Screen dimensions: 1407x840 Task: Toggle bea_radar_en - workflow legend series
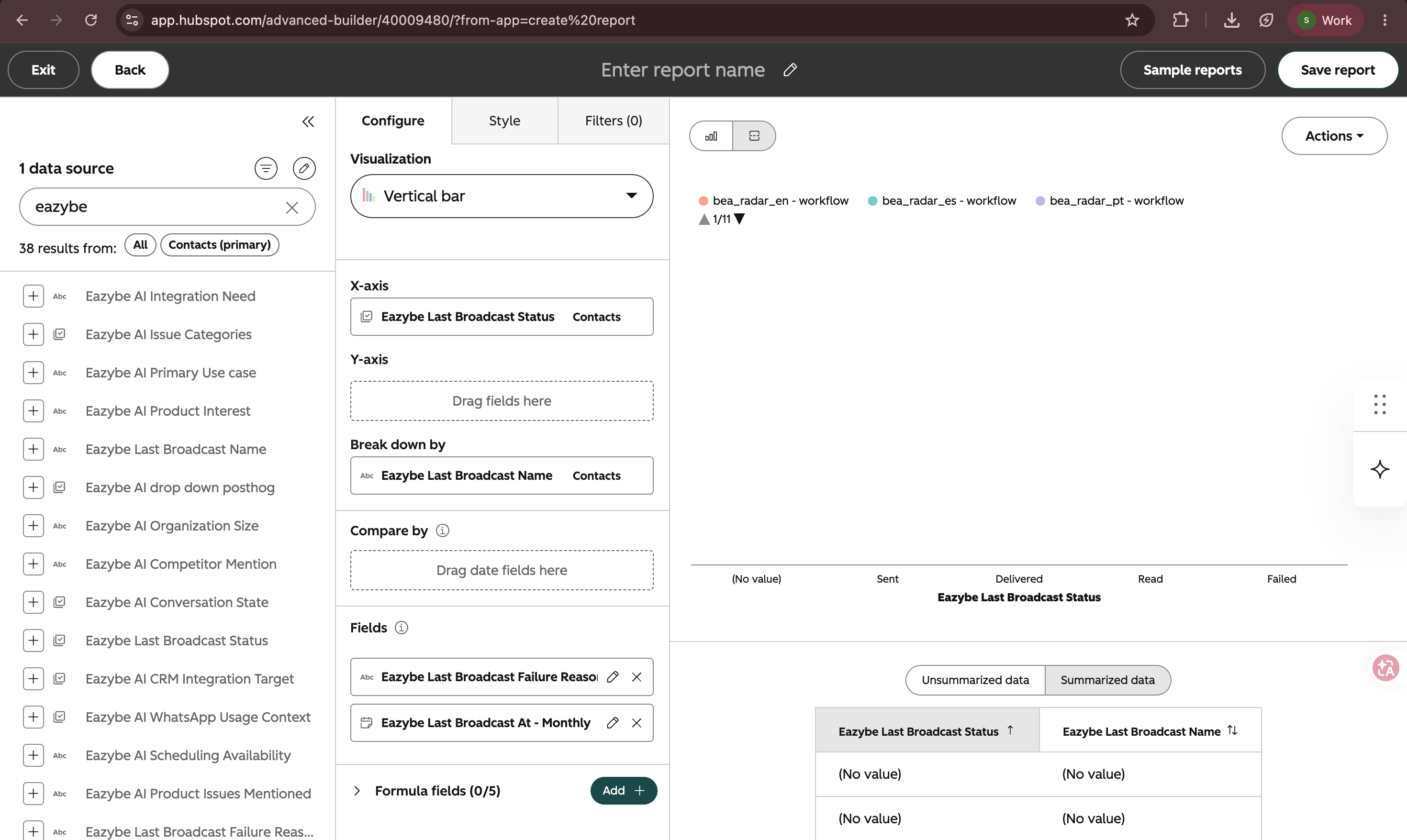pos(773,201)
